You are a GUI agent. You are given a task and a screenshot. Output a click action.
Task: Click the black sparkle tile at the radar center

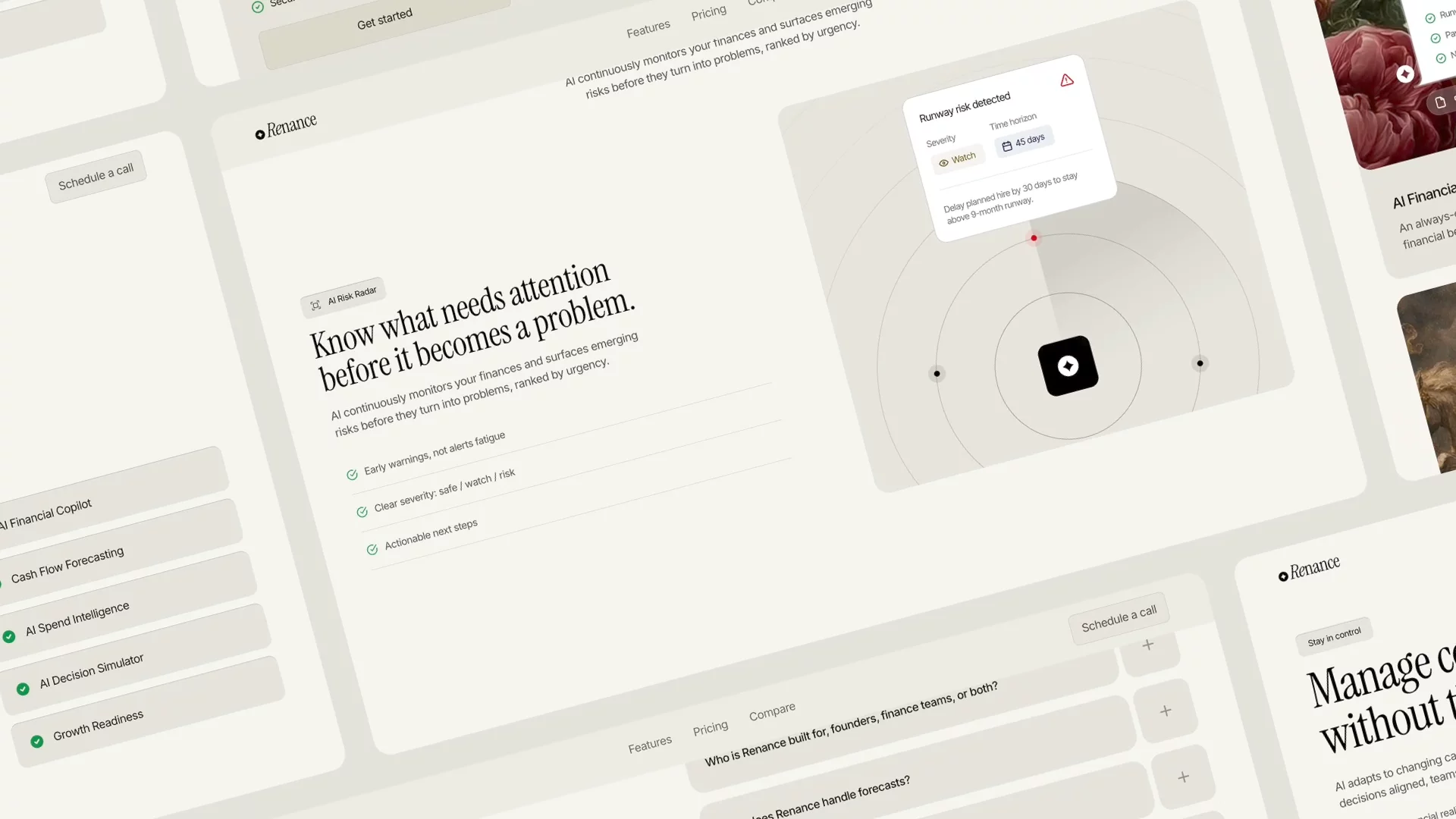(x=1068, y=366)
